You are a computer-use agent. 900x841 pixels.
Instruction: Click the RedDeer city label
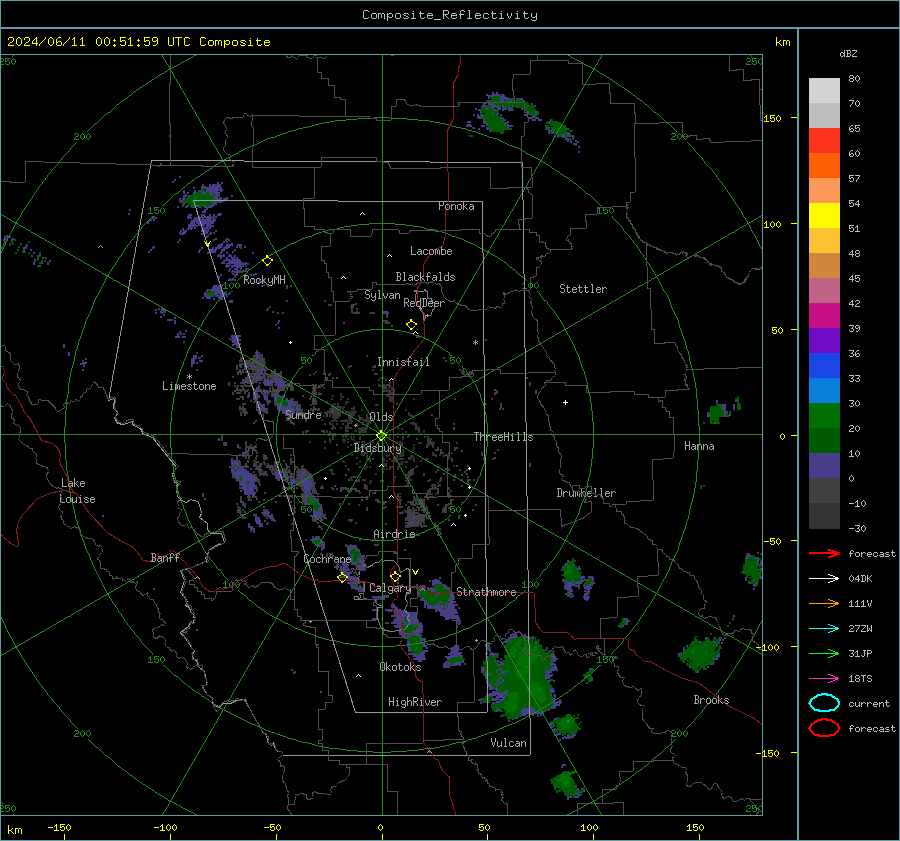(x=424, y=303)
